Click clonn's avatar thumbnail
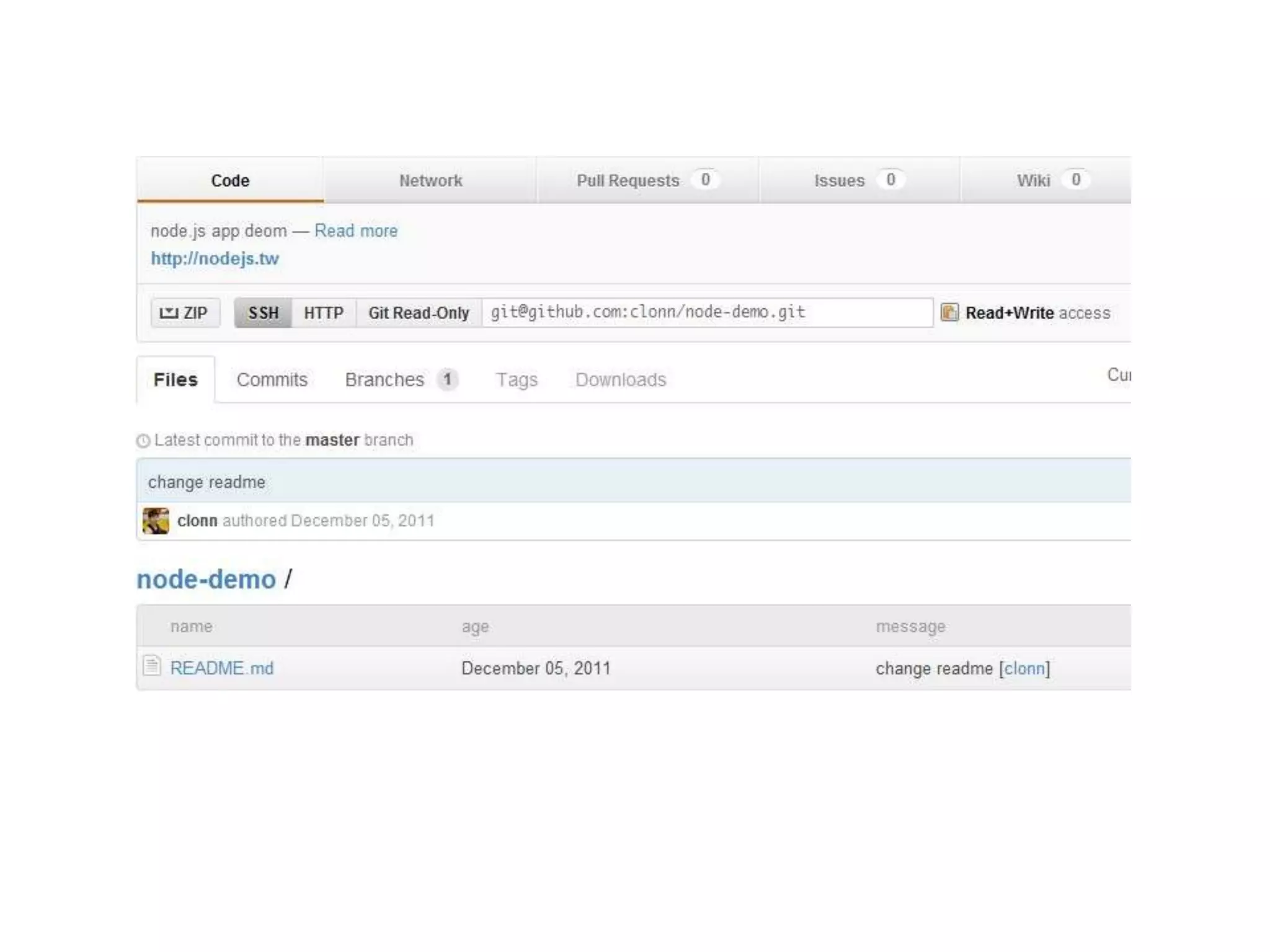 [x=156, y=521]
